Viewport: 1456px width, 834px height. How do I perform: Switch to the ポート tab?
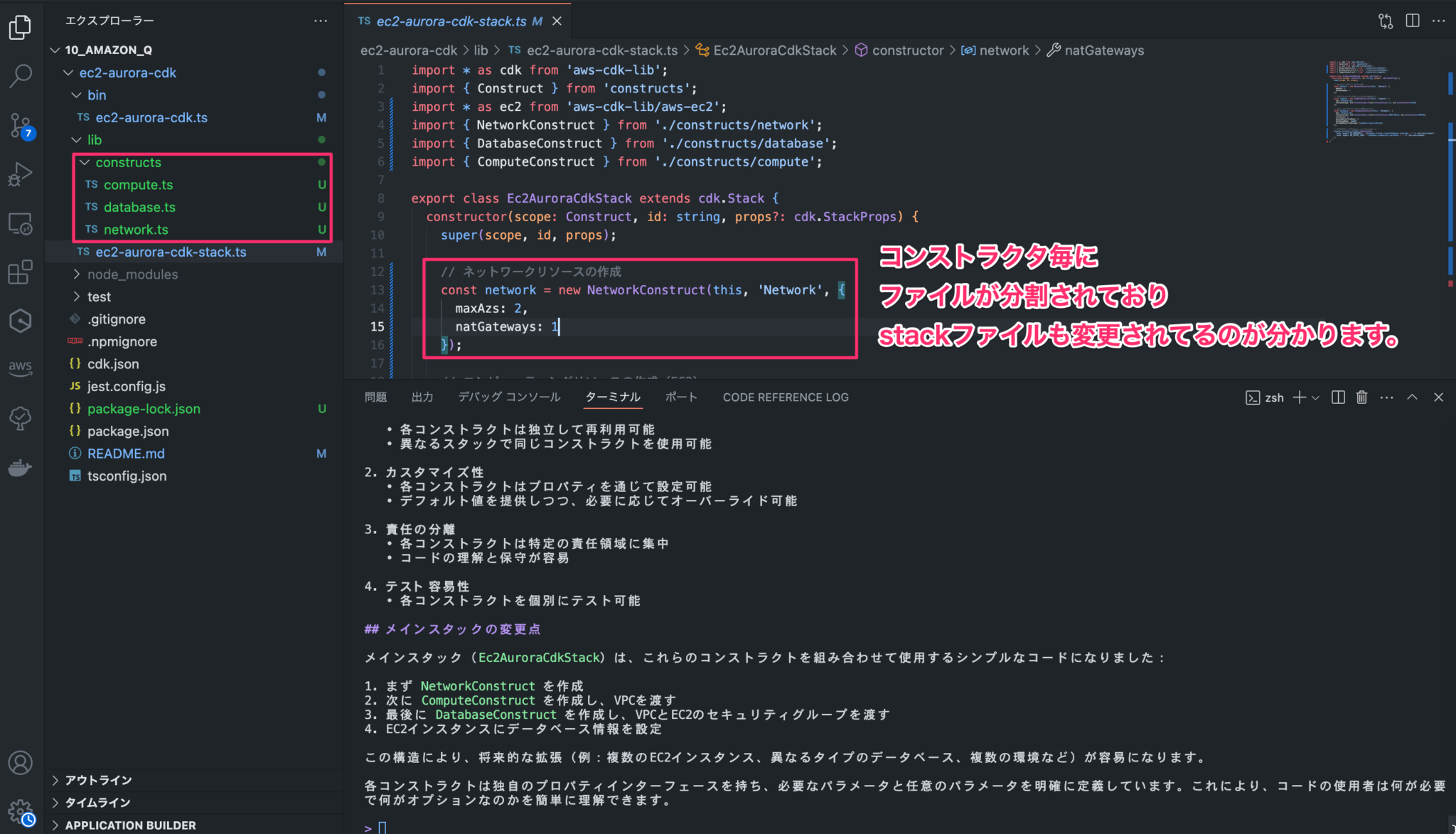coord(680,397)
